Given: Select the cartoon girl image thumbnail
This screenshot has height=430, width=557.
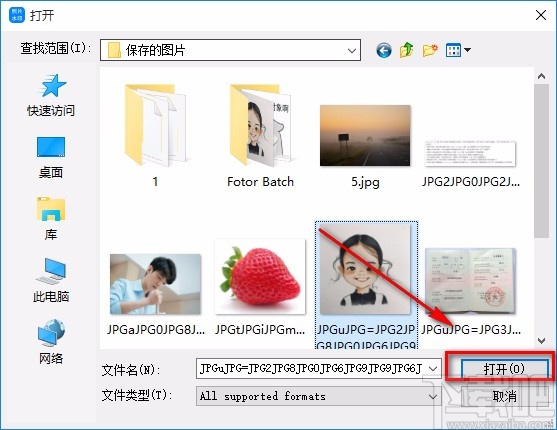Looking at the screenshot, I should (365, 269).
